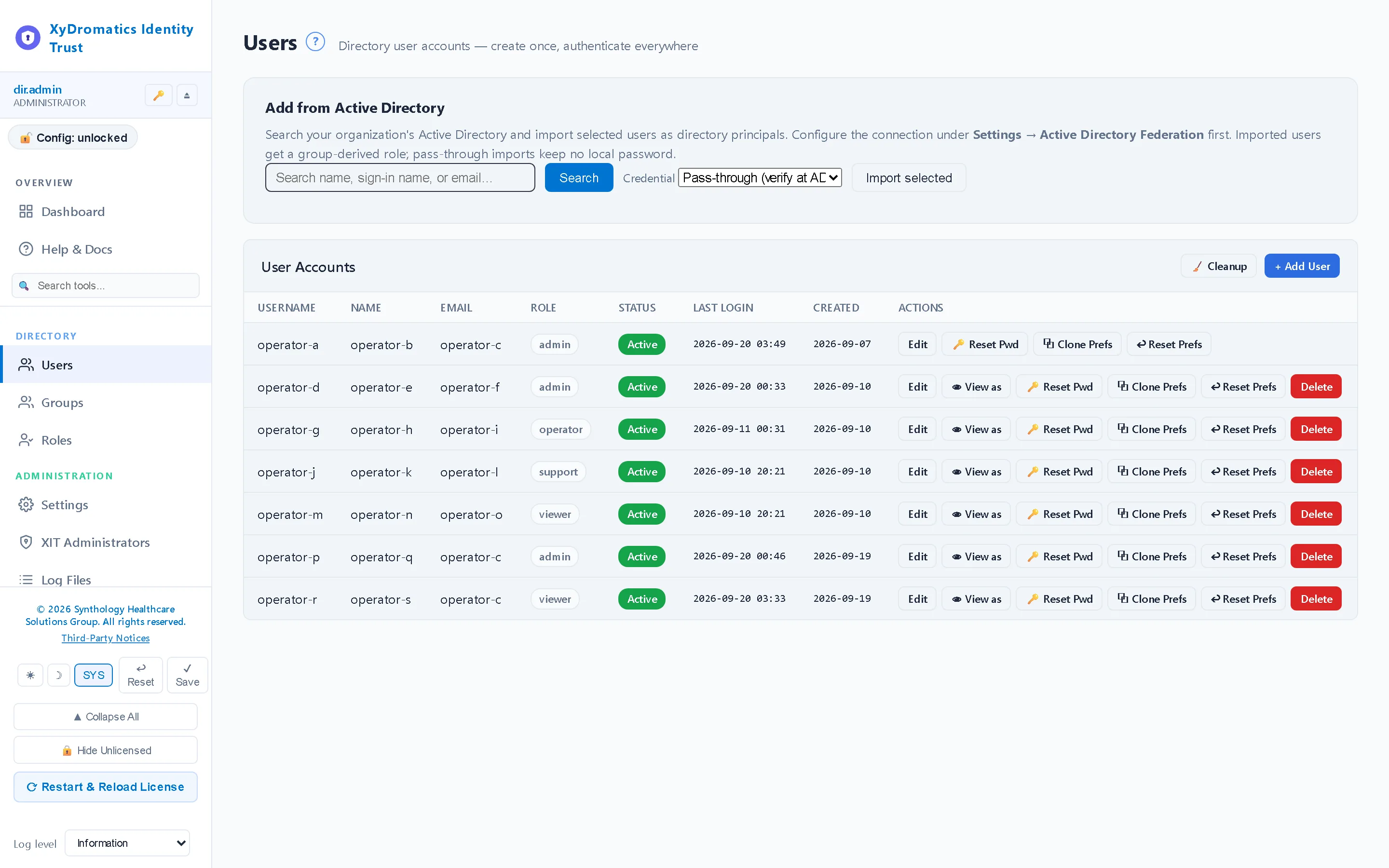The height and width of the screenshot is (868, 1389).
Task: Delete the operator-r user
Action: pyautogui.click(x=1316, y=599)
